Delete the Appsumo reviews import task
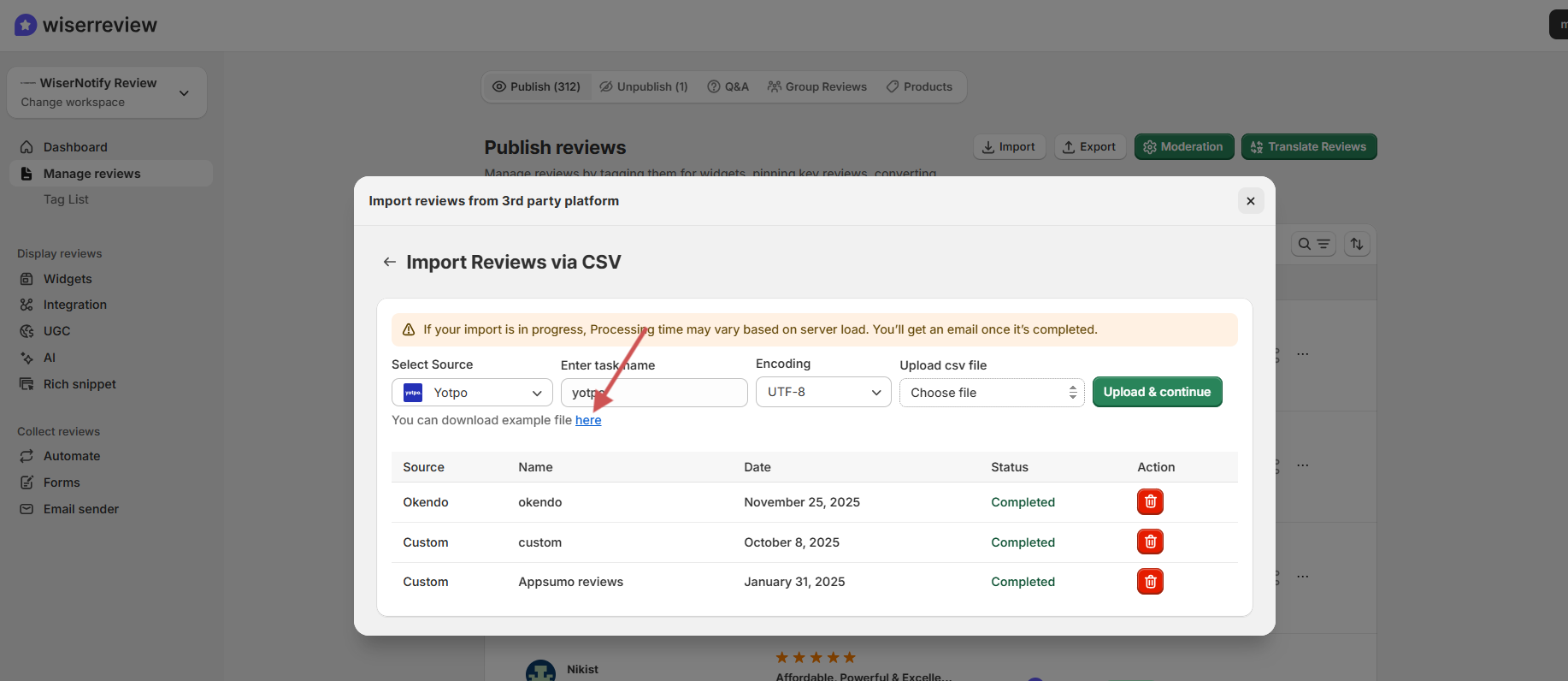The image size is (1568, 681). [1150, 582]
